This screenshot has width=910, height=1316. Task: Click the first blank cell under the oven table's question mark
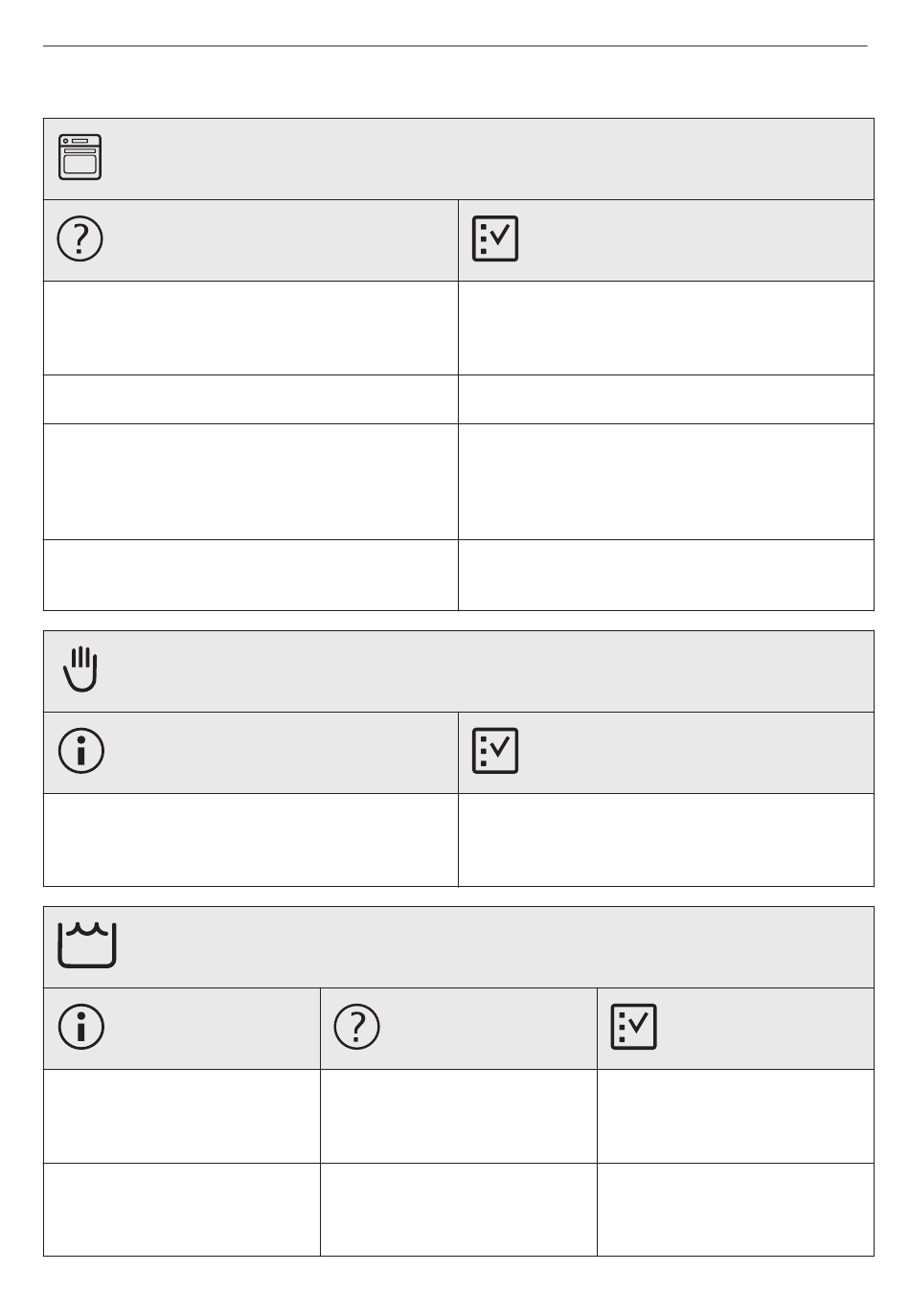(251, 328)
